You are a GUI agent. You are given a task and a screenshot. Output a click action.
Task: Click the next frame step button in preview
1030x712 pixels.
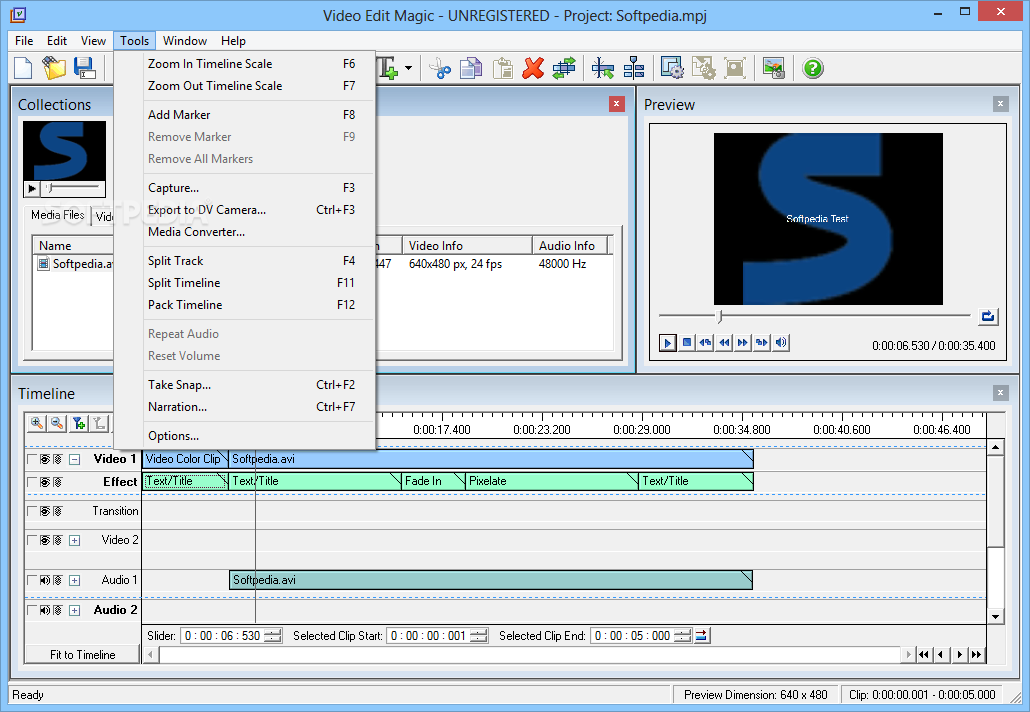point(761,343)
